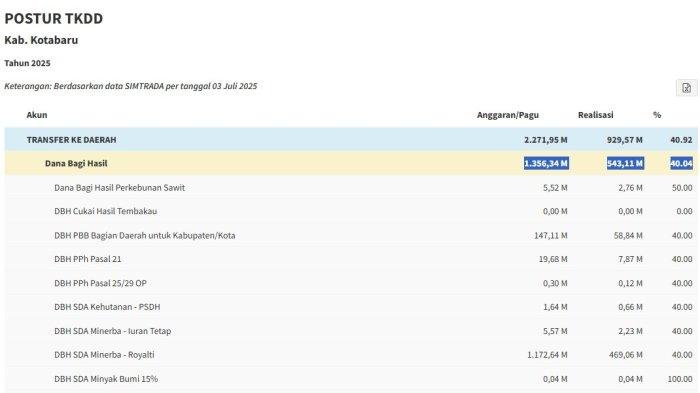This screenshot has height=393, width=700.
Task: Click DBH SDA Kehutanan - PSDH row
Action: 351,307
